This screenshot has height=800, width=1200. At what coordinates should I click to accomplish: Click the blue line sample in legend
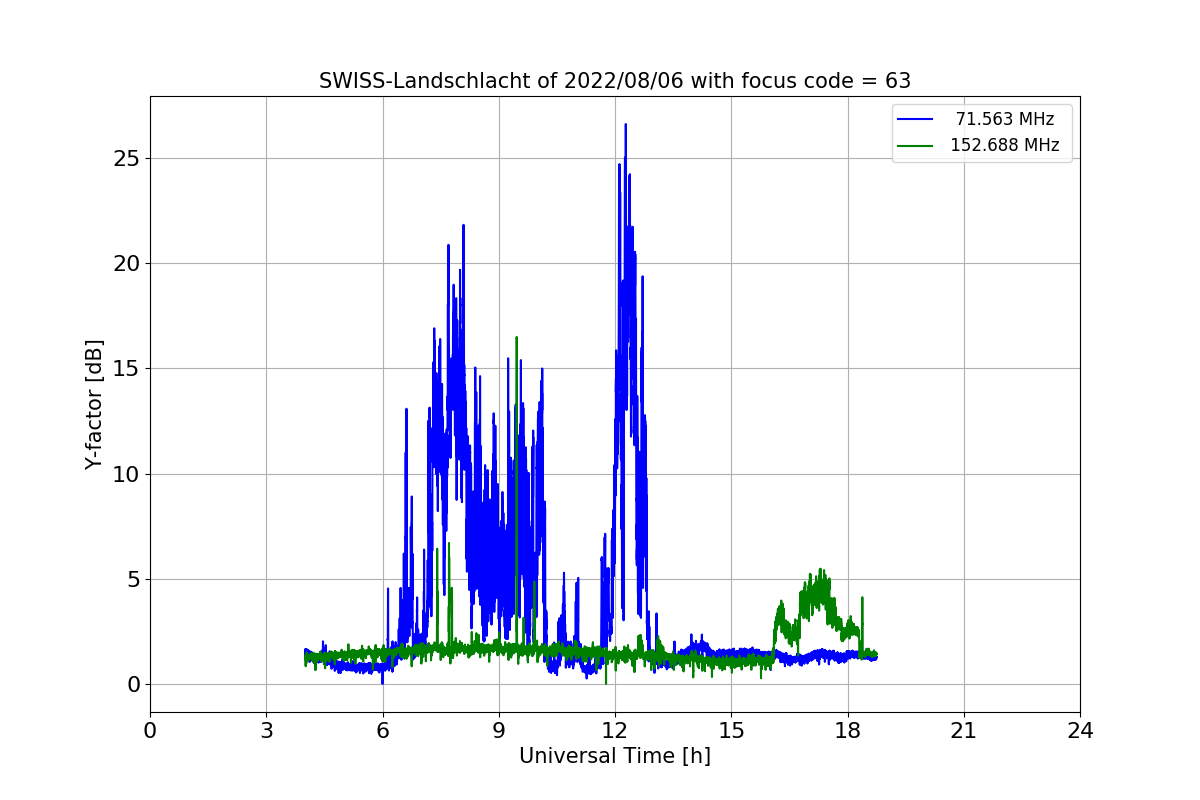(x=915, y=120)
